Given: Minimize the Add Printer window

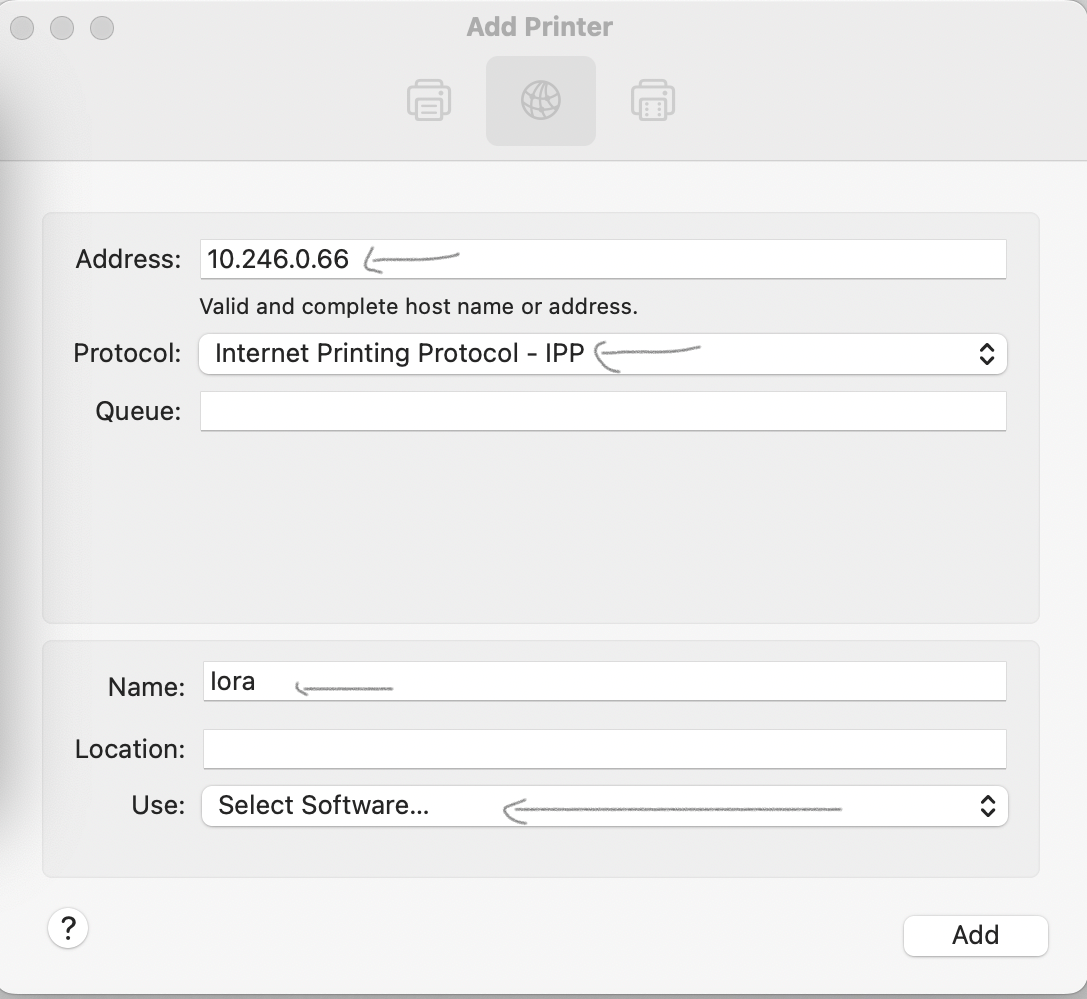Looking at the screenshot, I should pos(62,28).
